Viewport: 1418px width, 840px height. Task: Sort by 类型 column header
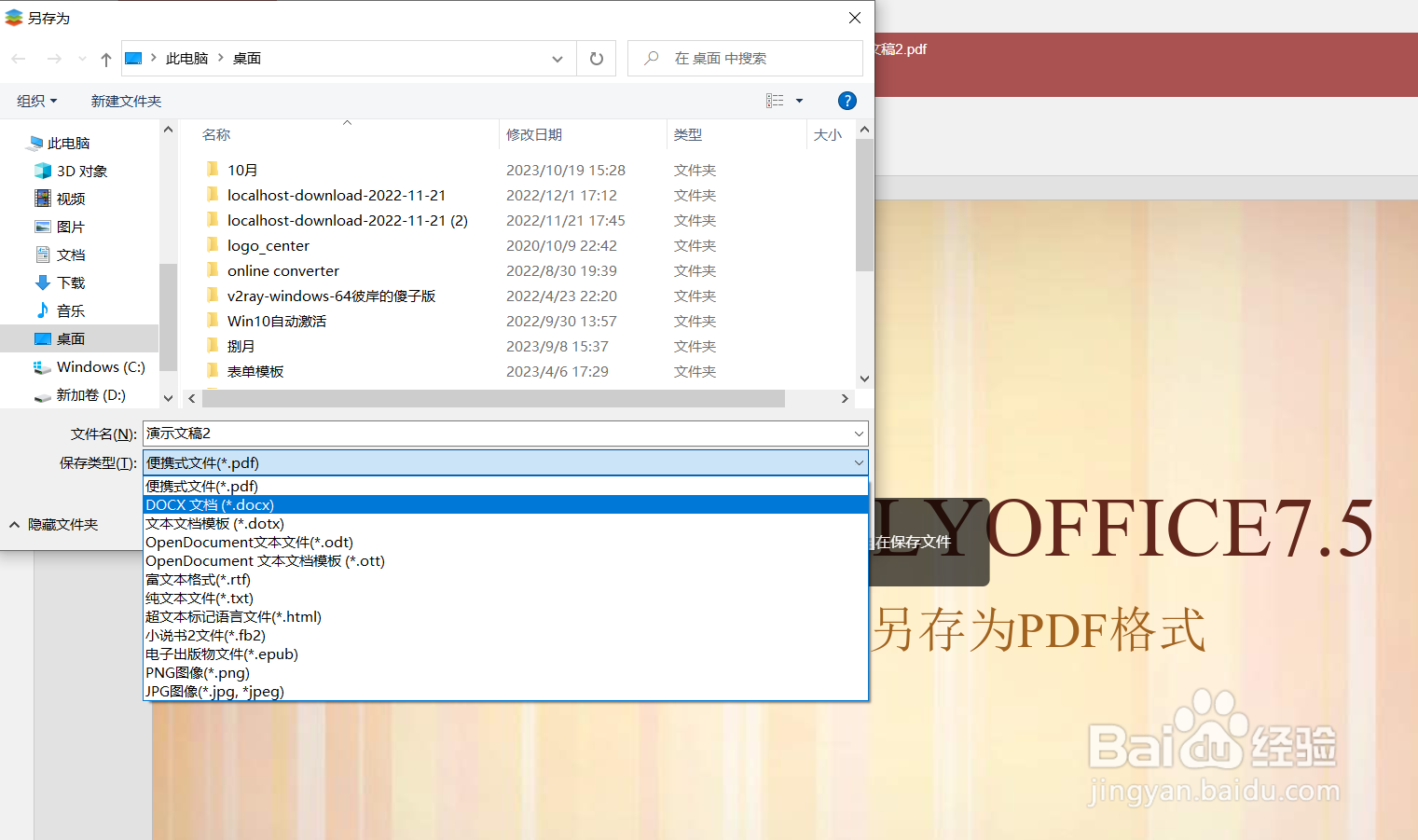(688, 134)
